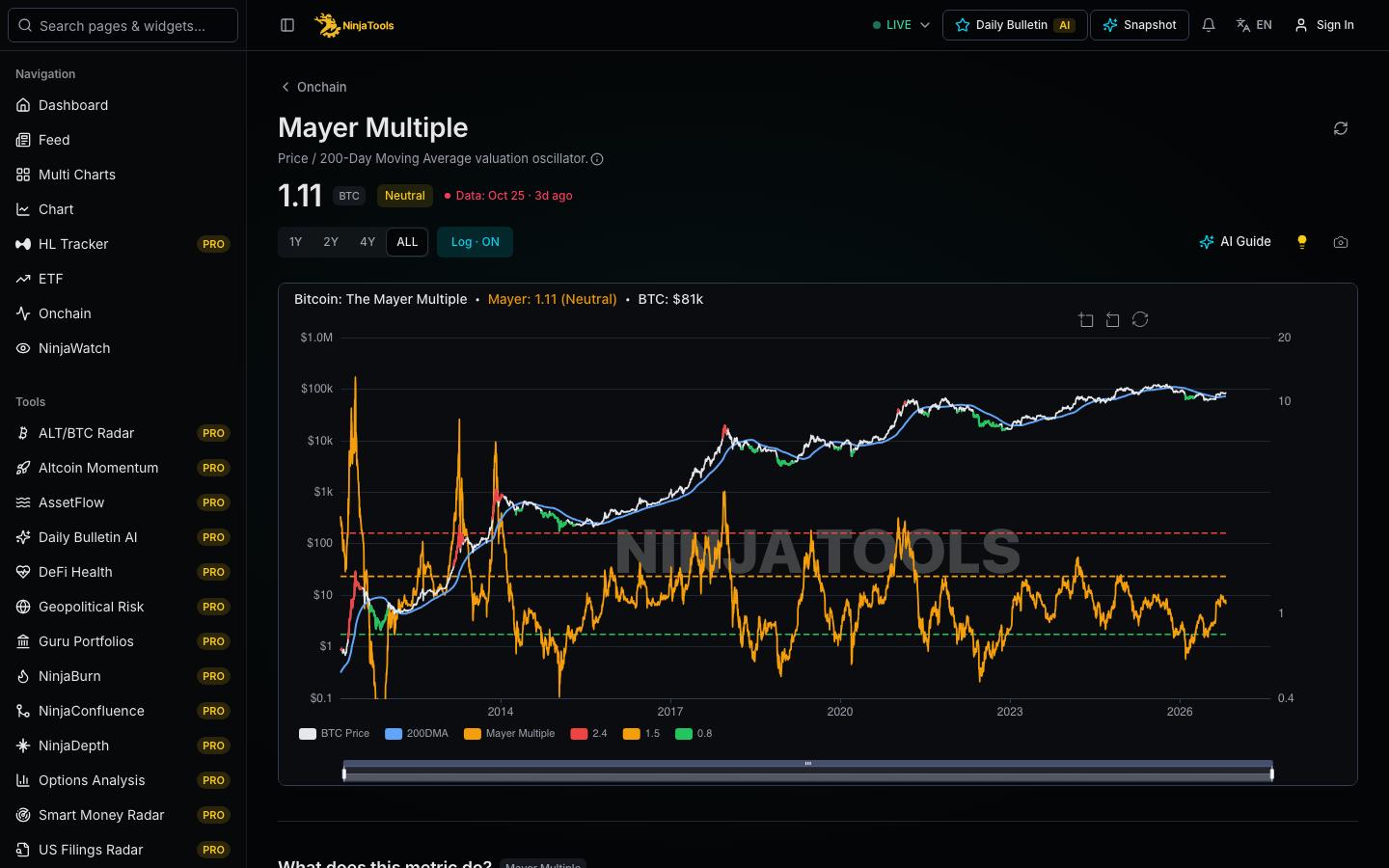1389x868 pixels.
Task: Open NinjaWatch from the navigation
Action: 123,348
